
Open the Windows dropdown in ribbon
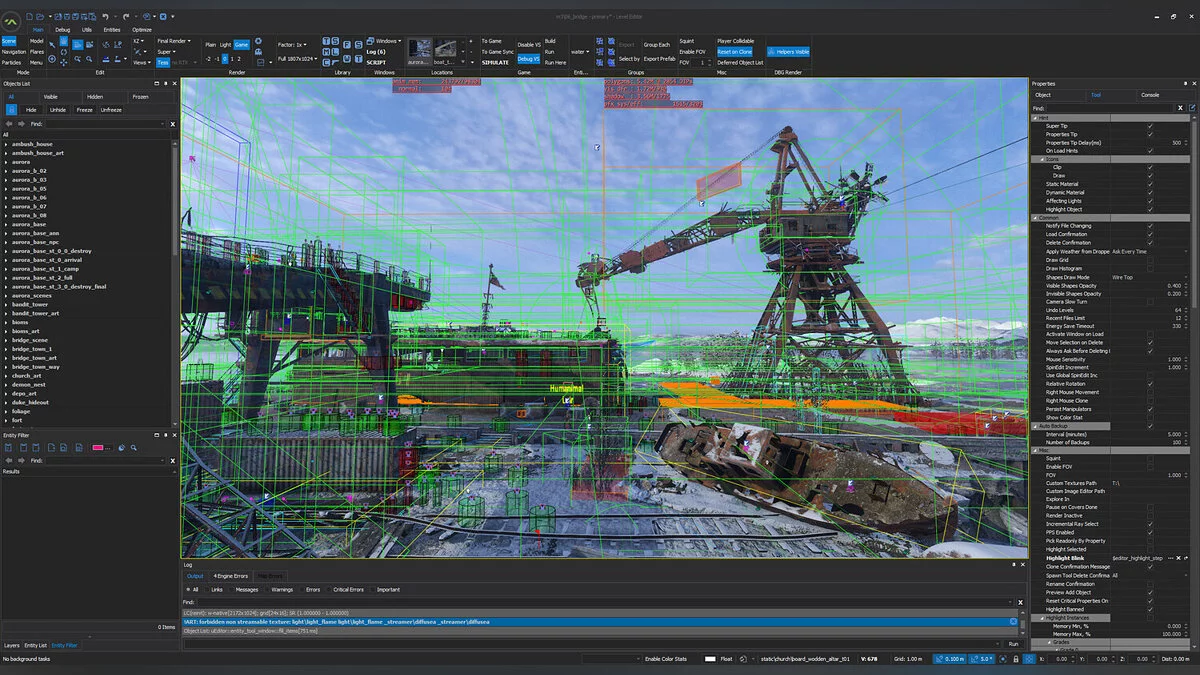point(386,41)
